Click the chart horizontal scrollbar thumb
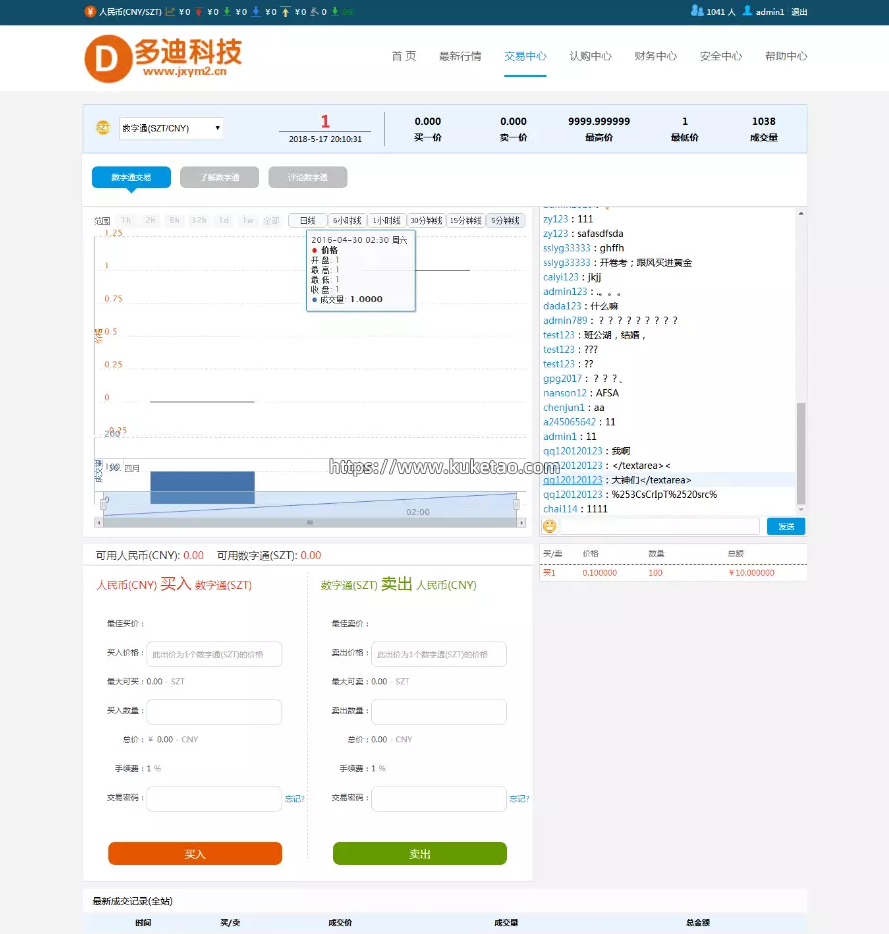Image resolution: width=889 pixels, height=934 pixels. point(310,522)
